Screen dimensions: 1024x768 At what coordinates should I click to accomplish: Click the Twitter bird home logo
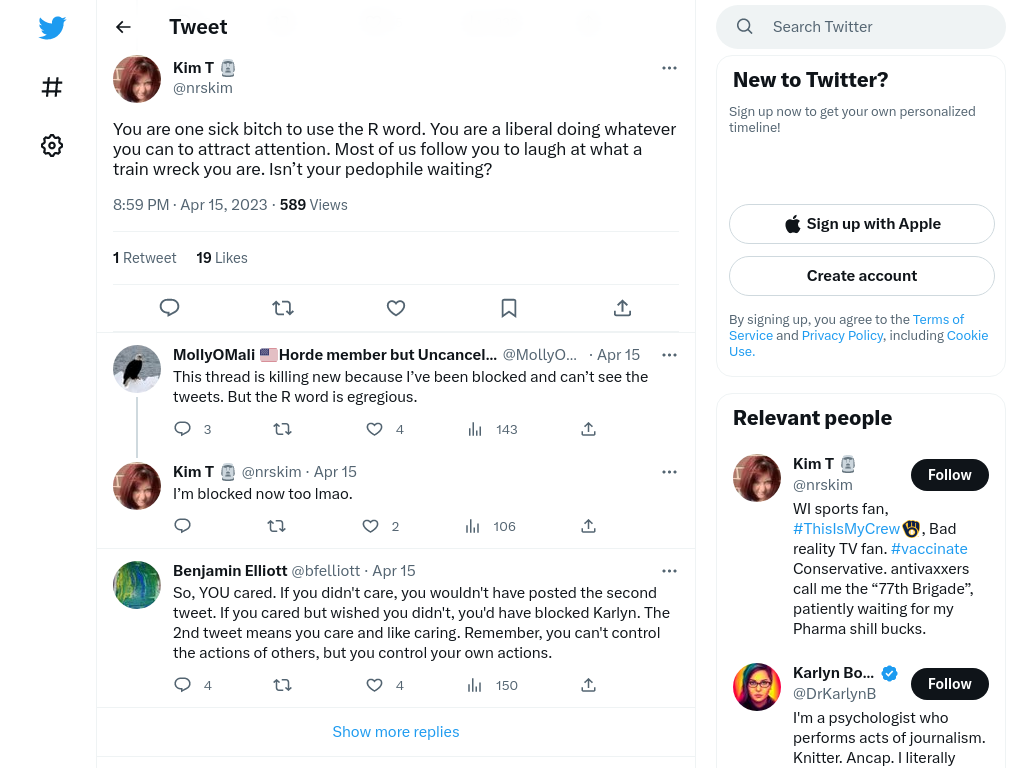pos(52,27)
